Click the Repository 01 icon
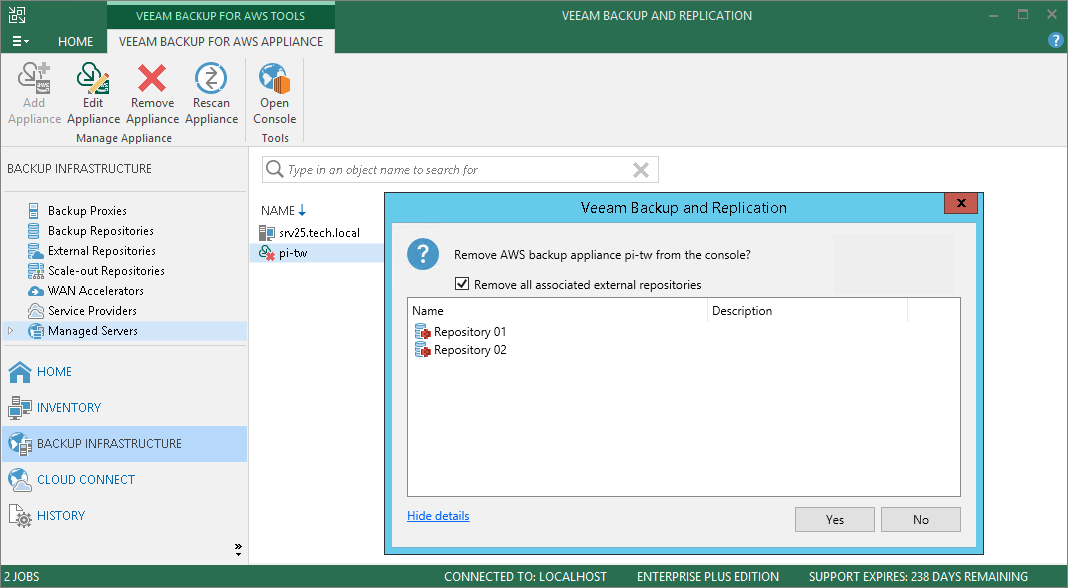Screen dimensions: 1068x588 [x=422, y=332]
